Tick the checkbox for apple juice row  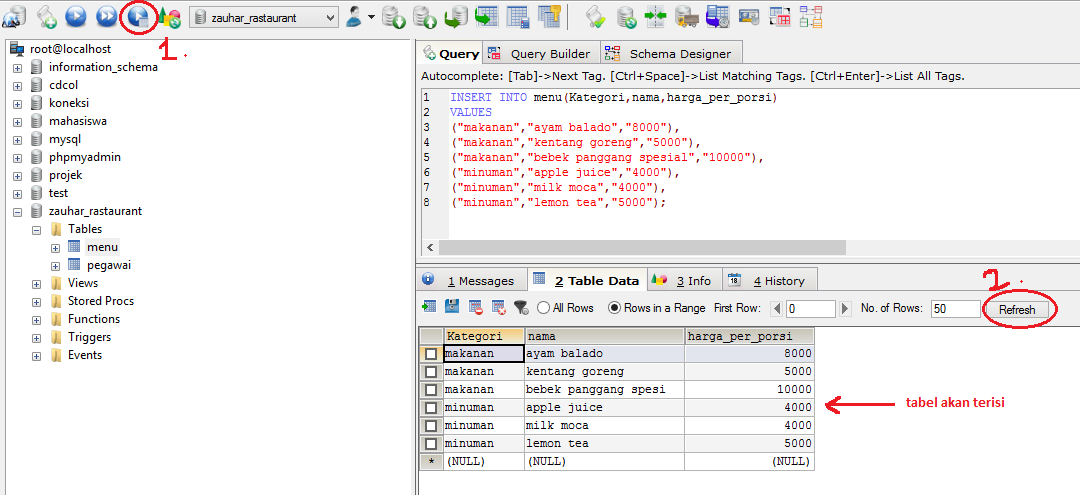click(x=431, y=408)
